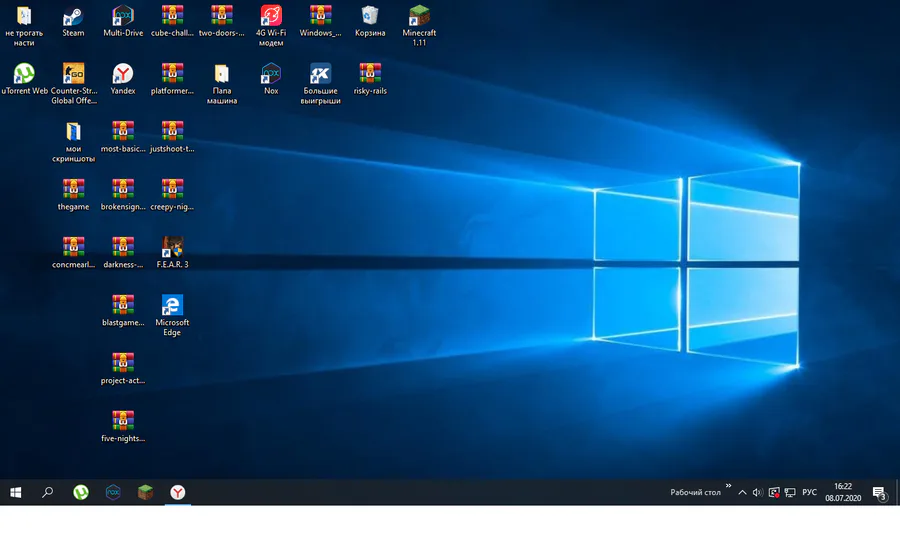The image size is (900, 553).
Task: Open uTorrent from the taskbar
Action: coord(81,493)
